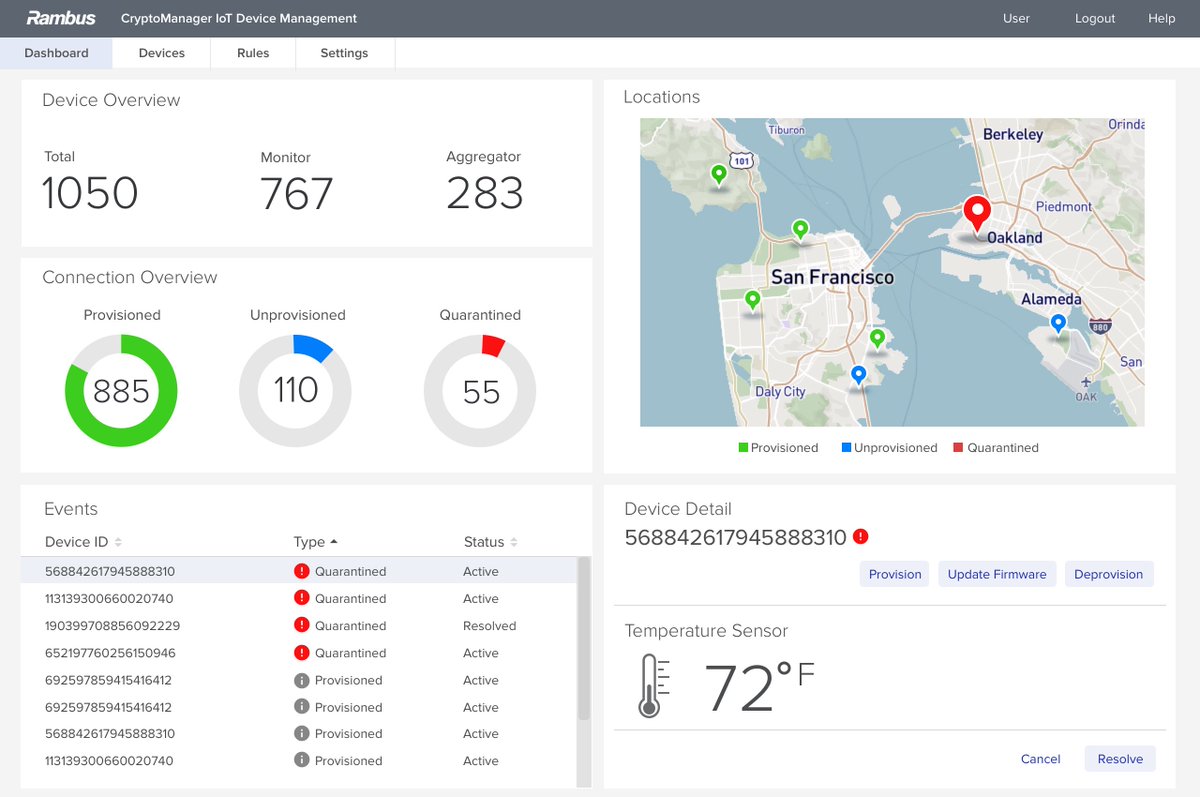Open the User menu
This screenshot has height=797, width=1200.
coord(1016,18)
